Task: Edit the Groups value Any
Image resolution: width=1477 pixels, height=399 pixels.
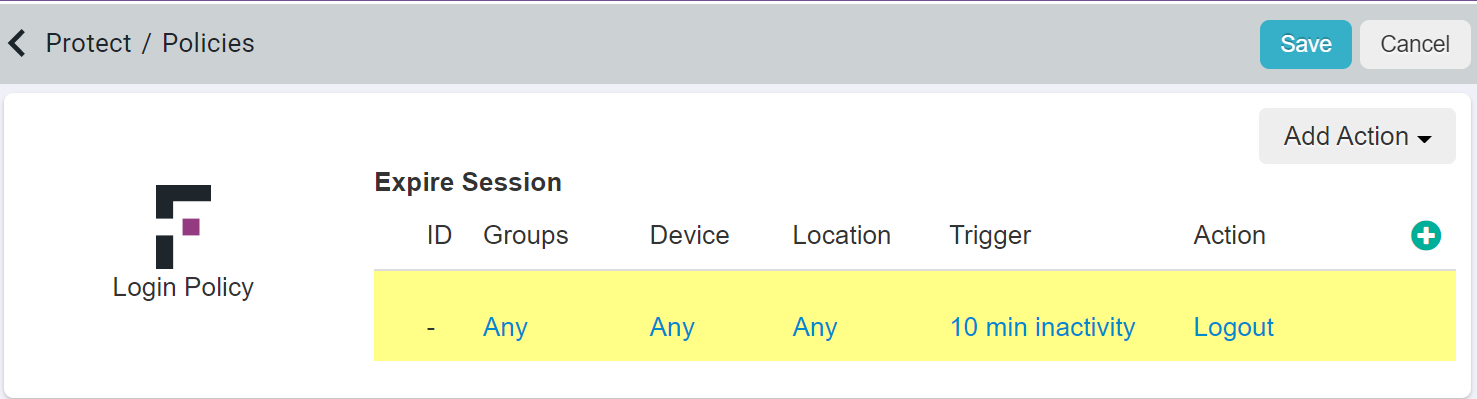Action: (x=505, y=328)
